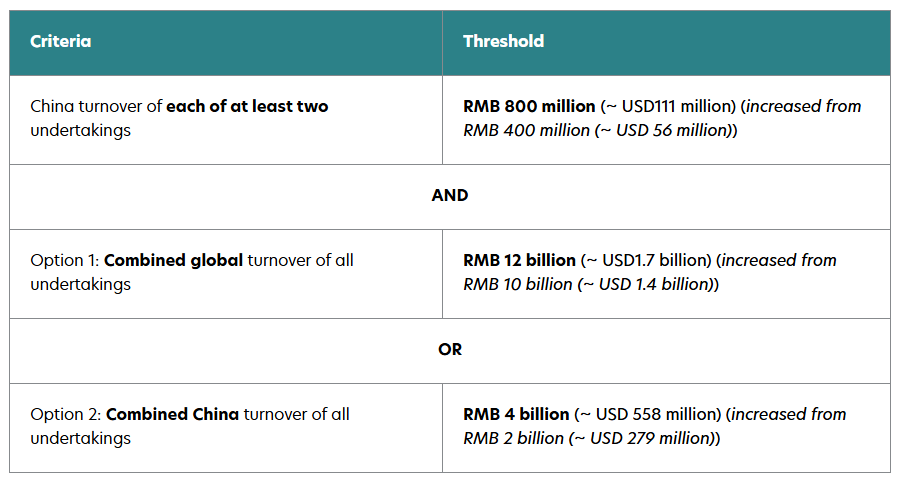The height and width of the screenshot is (482, 902).
Task: Select the 'Combined global' bold text
Action: pyautogui.click(x=174, y=261)
